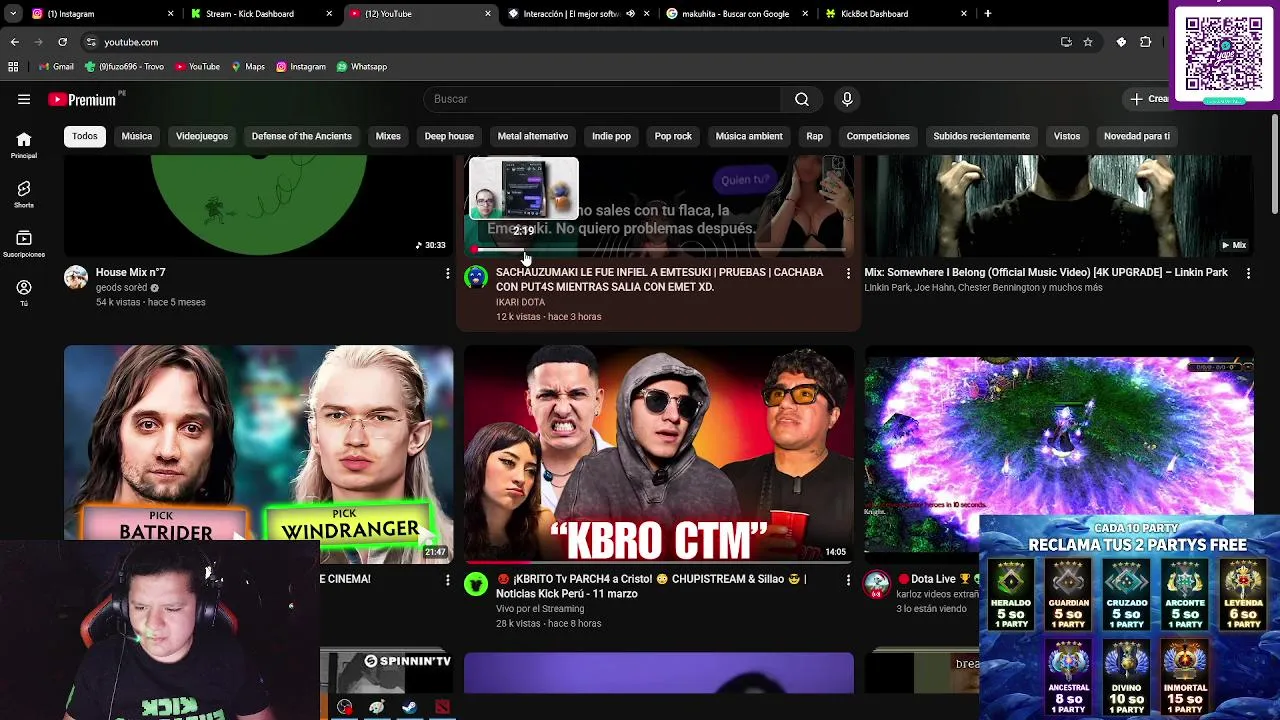
Task: Open options menu for Linkin Park mix
Action: [1248, 273]
